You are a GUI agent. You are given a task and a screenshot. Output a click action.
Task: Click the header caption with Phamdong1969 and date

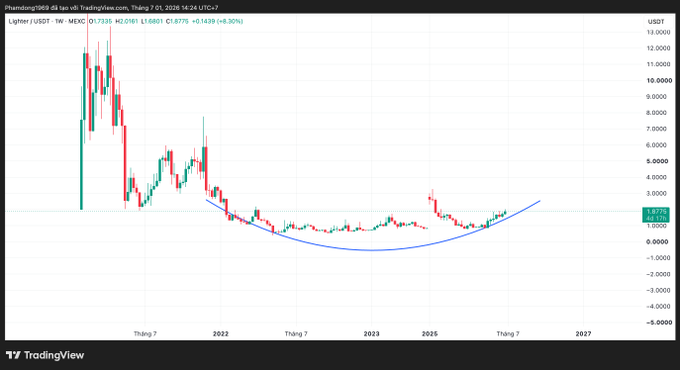[x=111, y=8]
